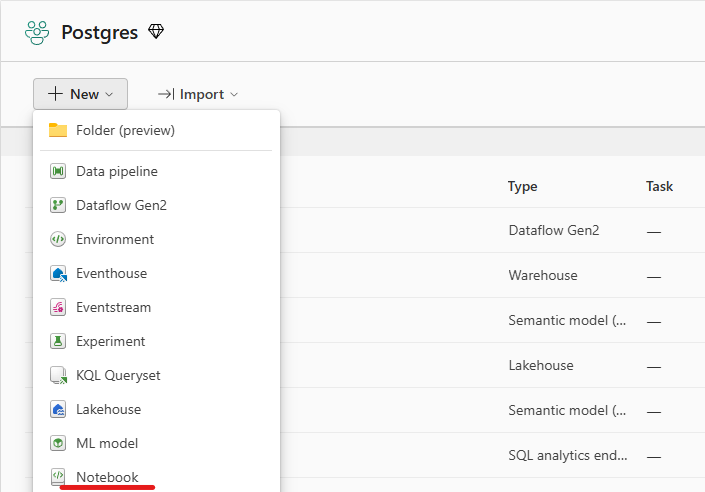This screenshot has width=705, height=492.
Task: Click the Experiment flask icon
Action: tap(58, 341)
